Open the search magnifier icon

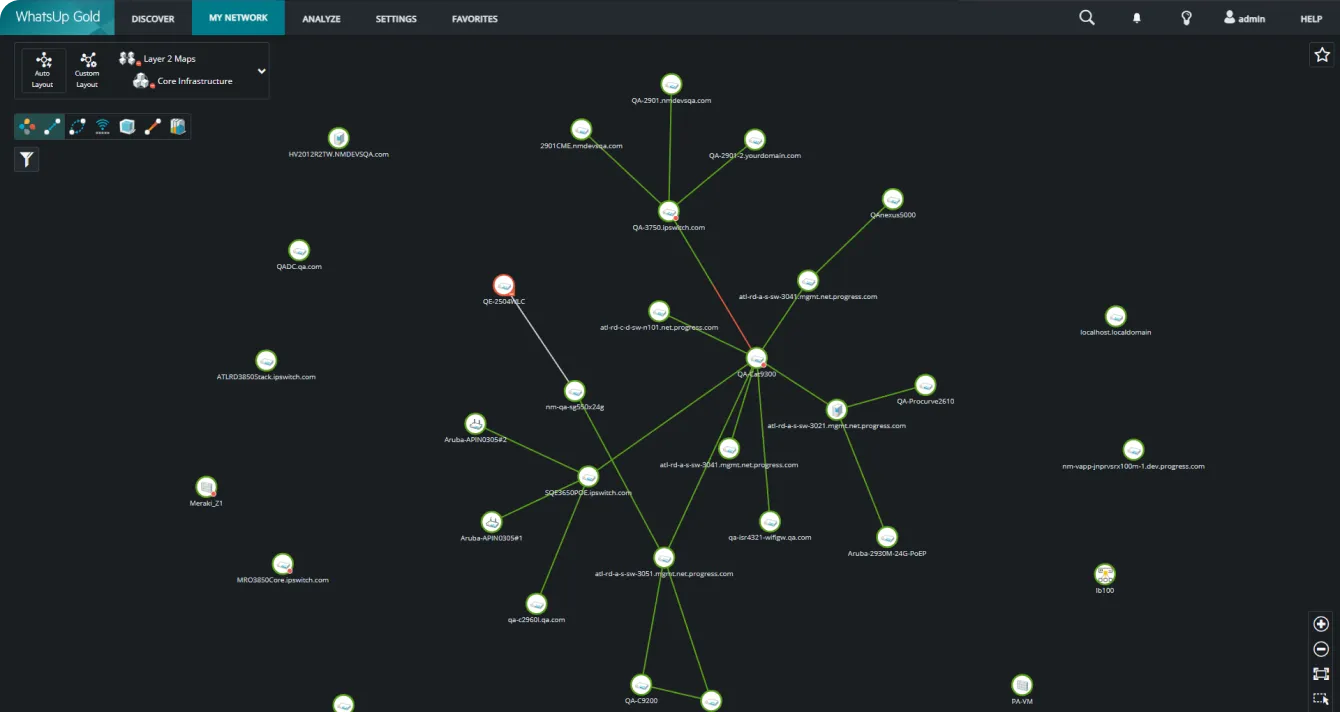click(x=1087, y=17)
